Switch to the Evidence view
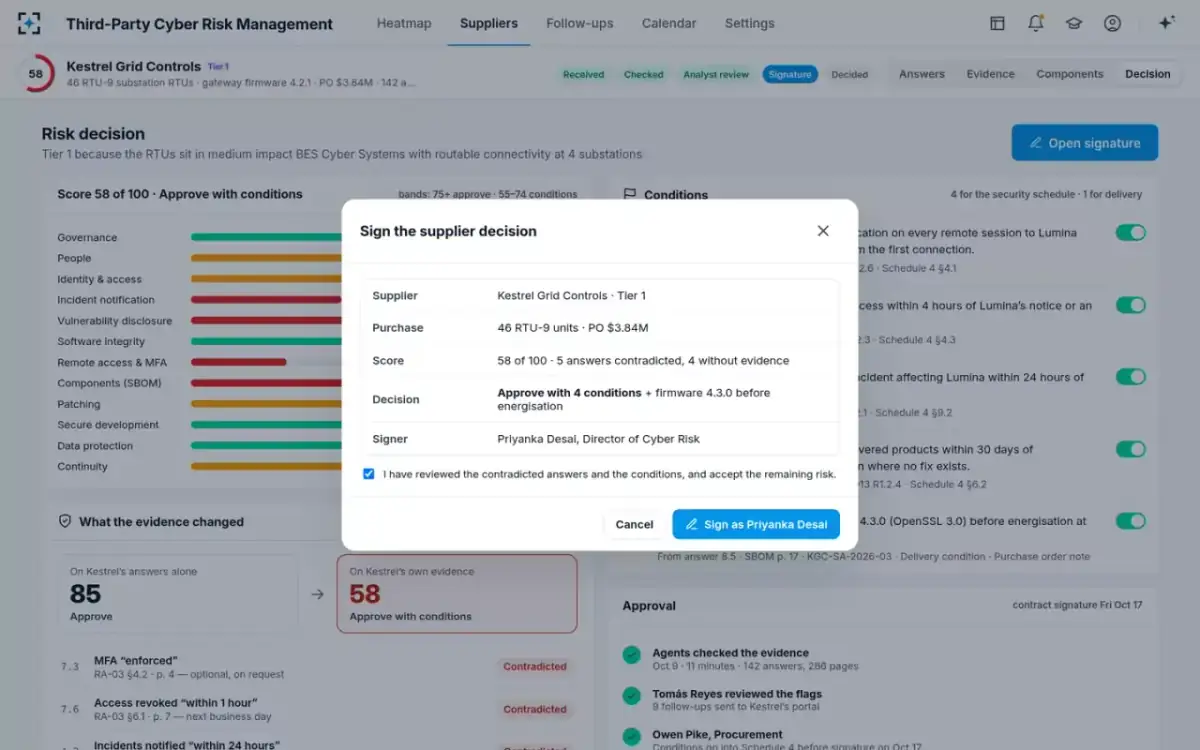The height and width of the screenshot is (750, 1200). [x=990, y=74]
